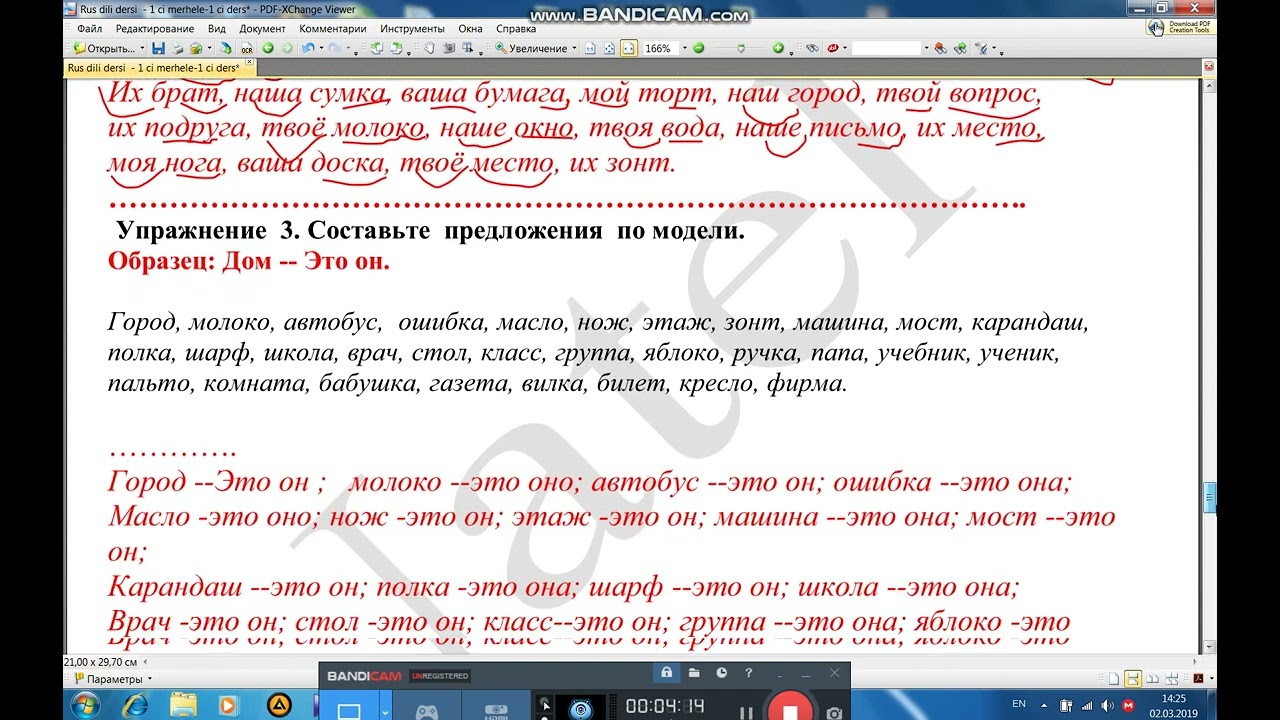The height and width of the screenshot is (720, 1280).
Task: Select the text Select tool
Action: [x=468, y=48]
